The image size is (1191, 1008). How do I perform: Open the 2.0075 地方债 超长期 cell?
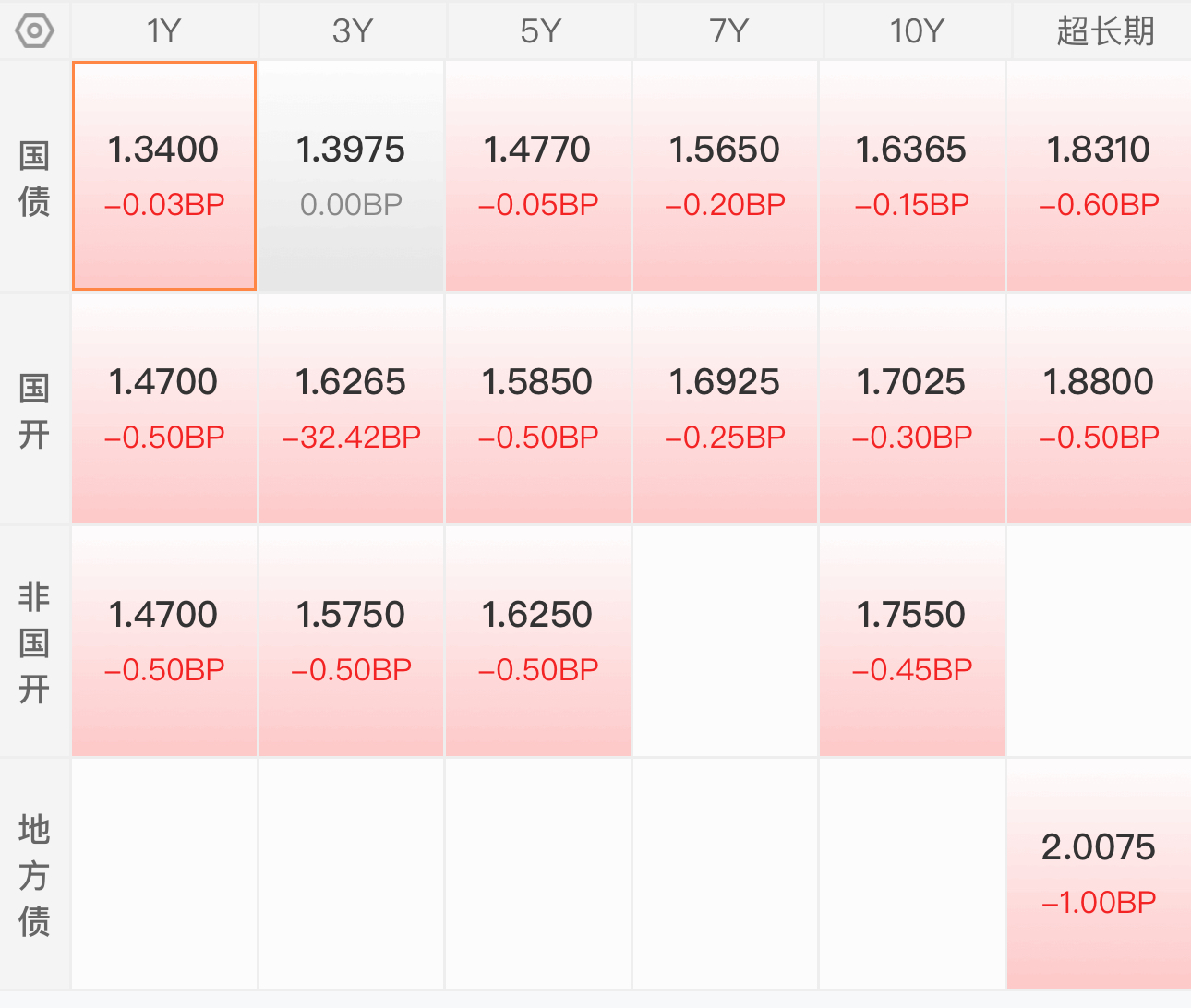[x=1099, y=874]
